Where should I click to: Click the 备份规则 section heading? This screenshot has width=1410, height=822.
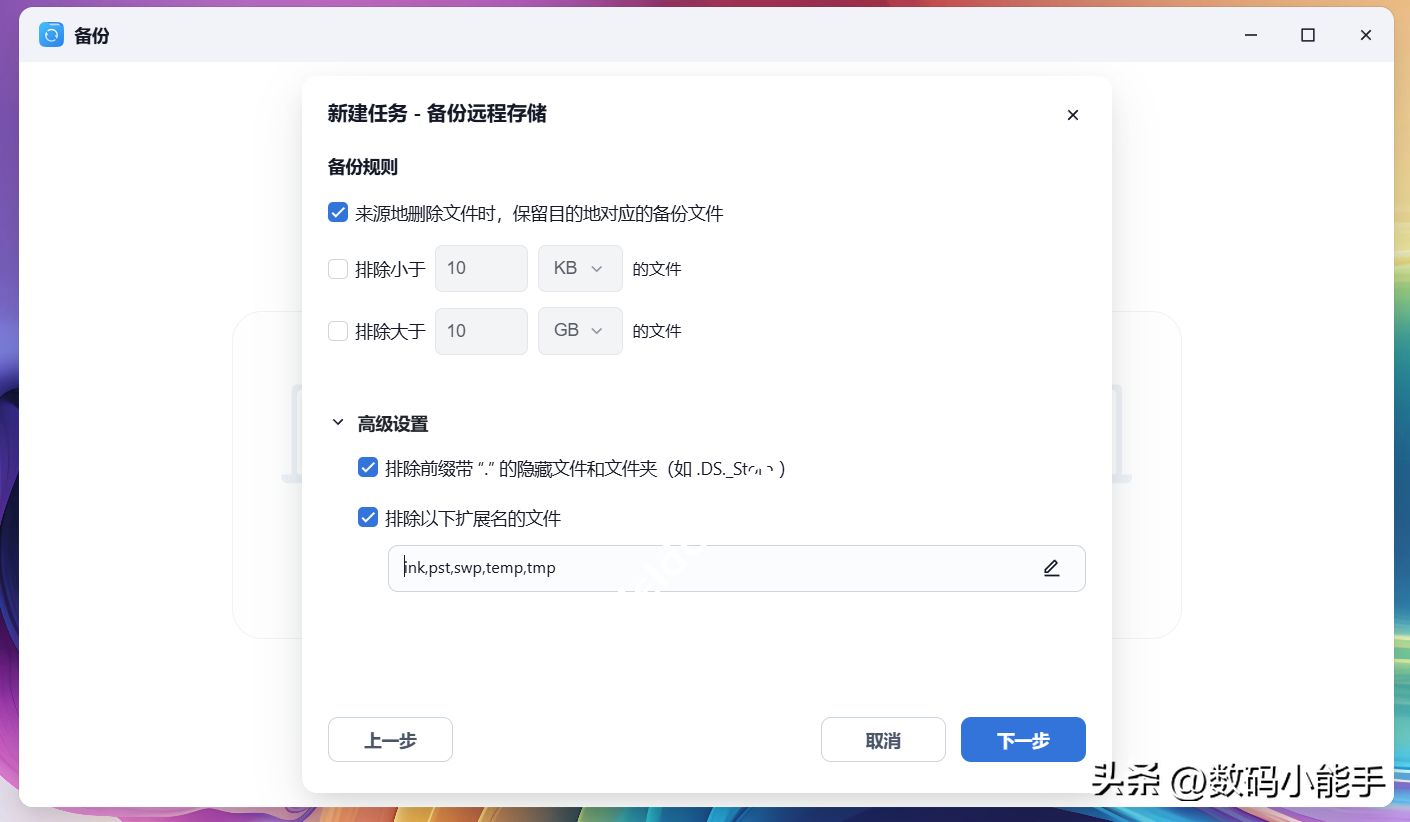pos(363,167)
